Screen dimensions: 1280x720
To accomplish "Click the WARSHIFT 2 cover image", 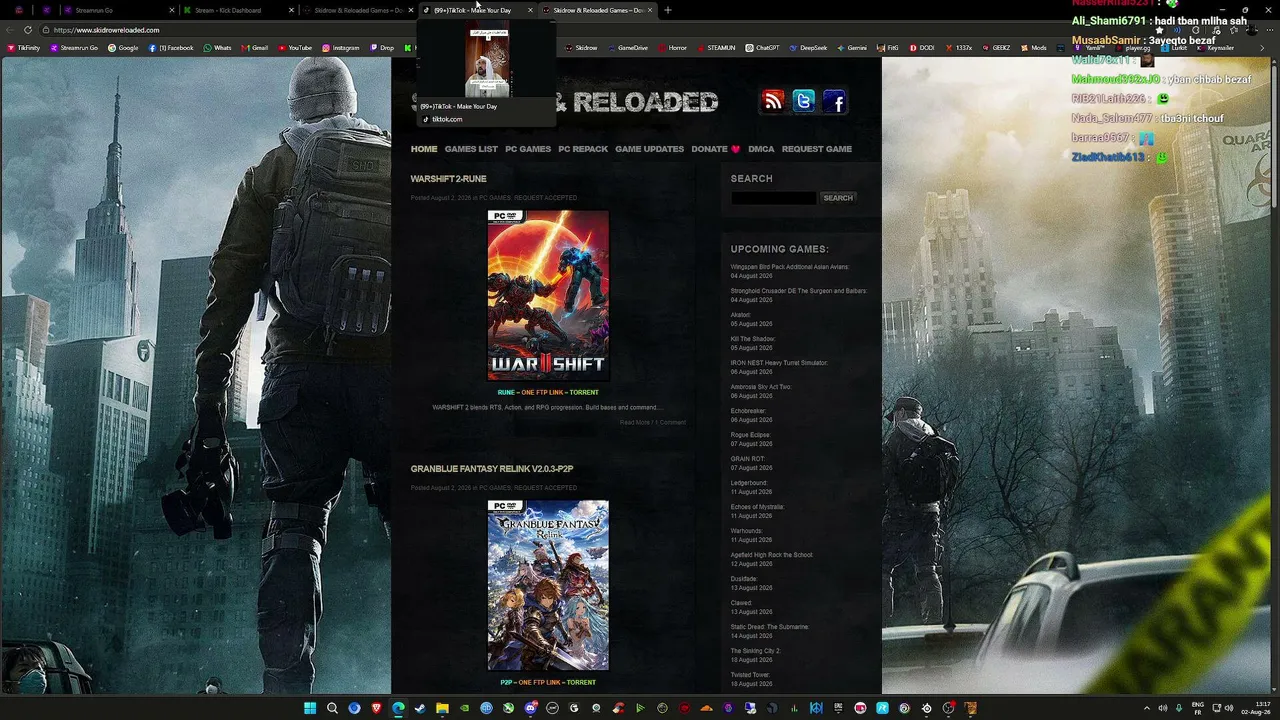I will 548,295.
